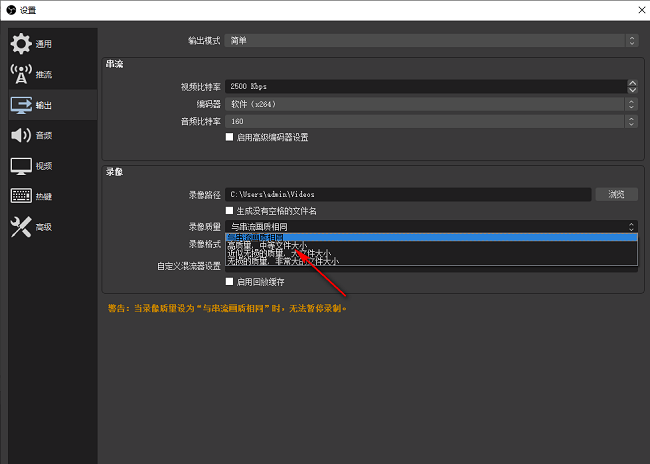Click the orange 警告 warning text
Viewport: 650px width, 464px height.
click(x=227, y=308)
